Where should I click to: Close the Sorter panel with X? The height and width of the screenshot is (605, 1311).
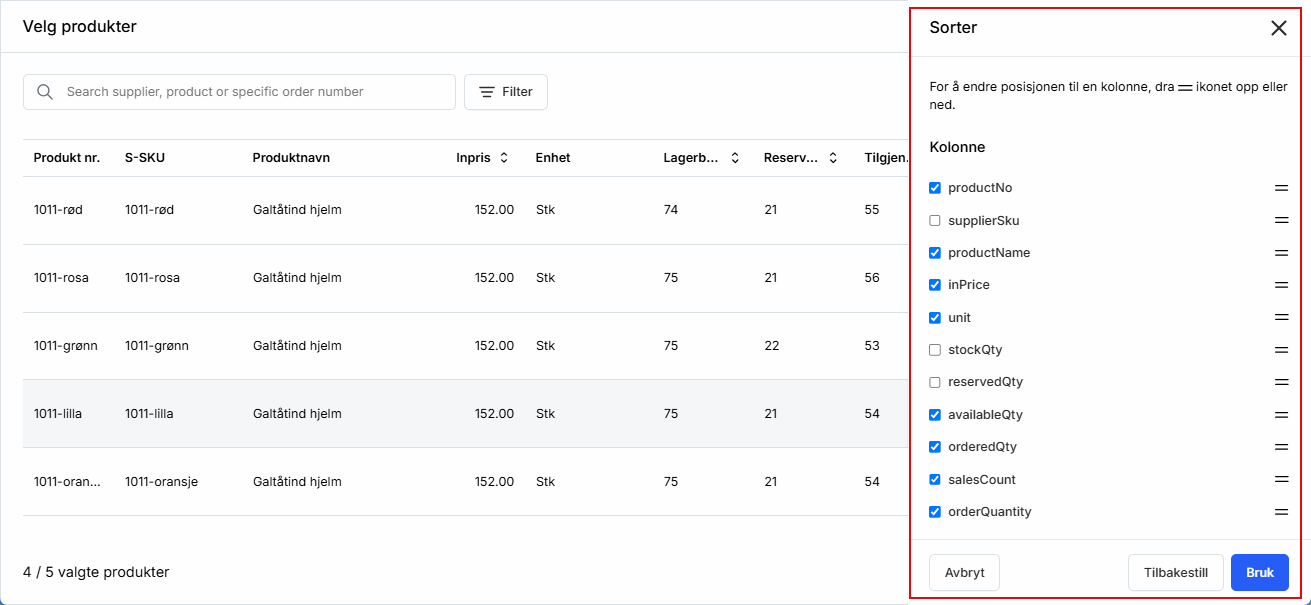[x=1278, y=28]
